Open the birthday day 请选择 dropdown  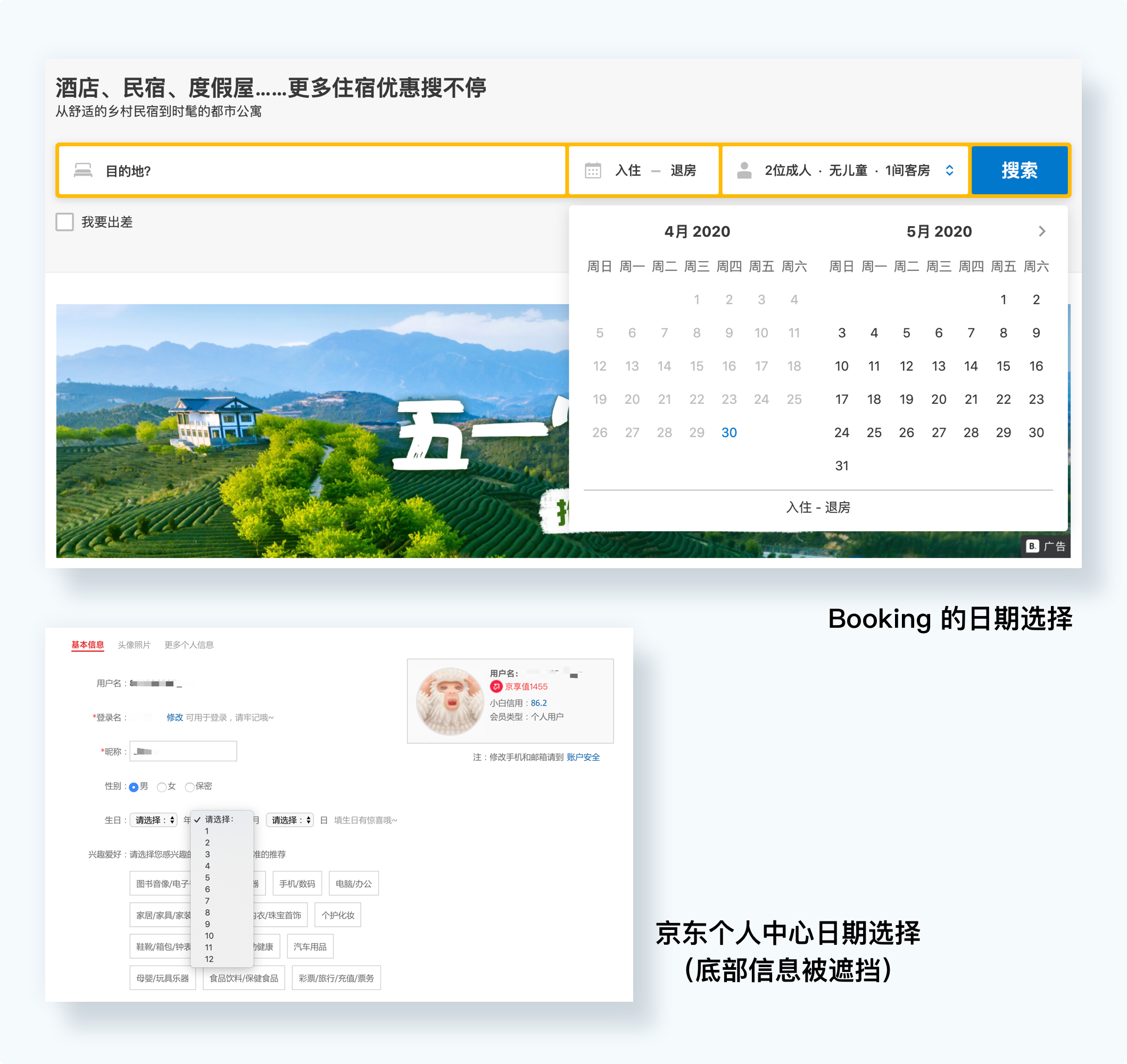[290, 820]
